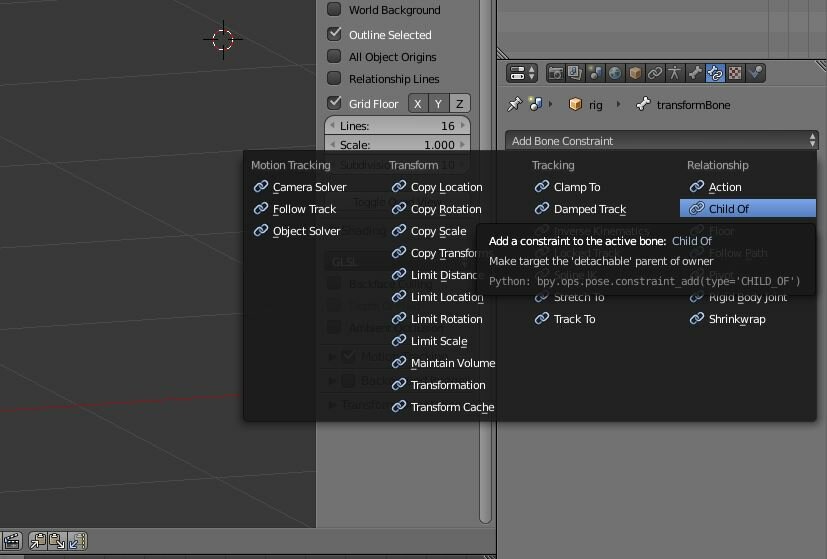Decrease the Scale value with left arrow
Image resolution: width=827 pixels, height=559 pixels.
point(332,144)
